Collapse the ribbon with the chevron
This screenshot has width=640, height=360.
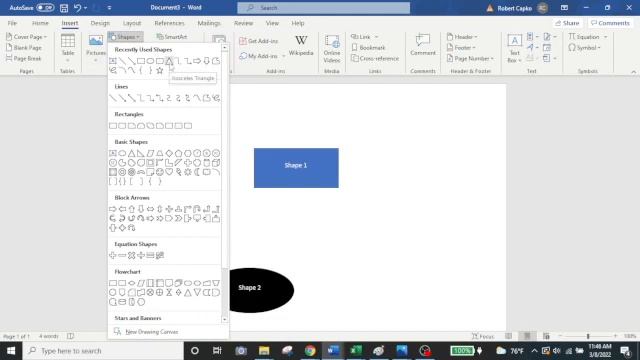click(633, 72)
